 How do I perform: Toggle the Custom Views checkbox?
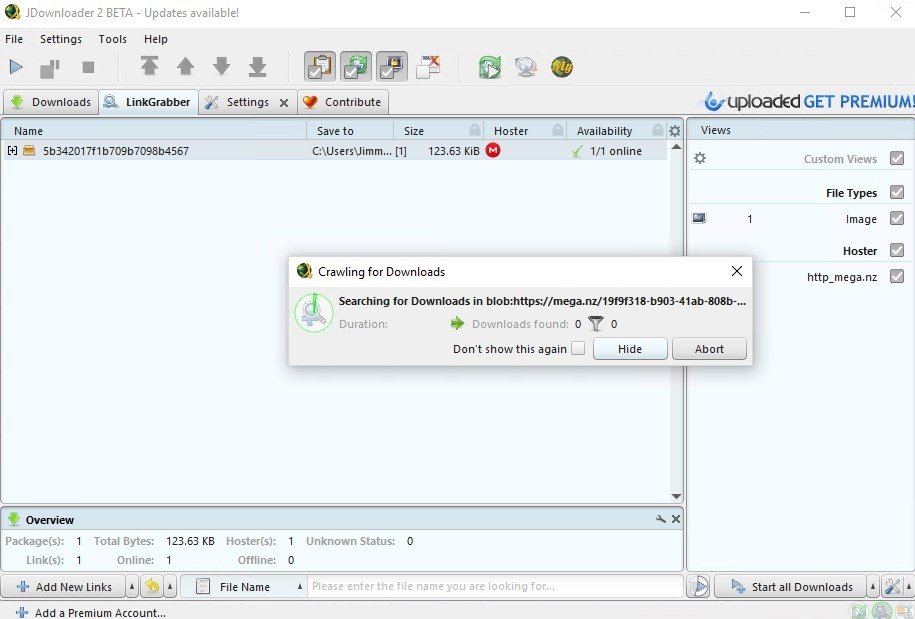coord(897,158)
